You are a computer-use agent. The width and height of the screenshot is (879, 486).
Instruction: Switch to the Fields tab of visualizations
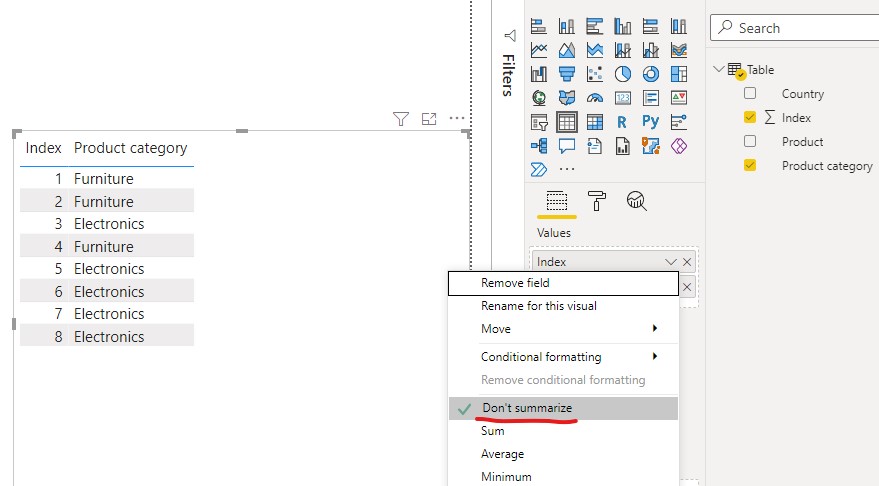click(x=557, y=201)
